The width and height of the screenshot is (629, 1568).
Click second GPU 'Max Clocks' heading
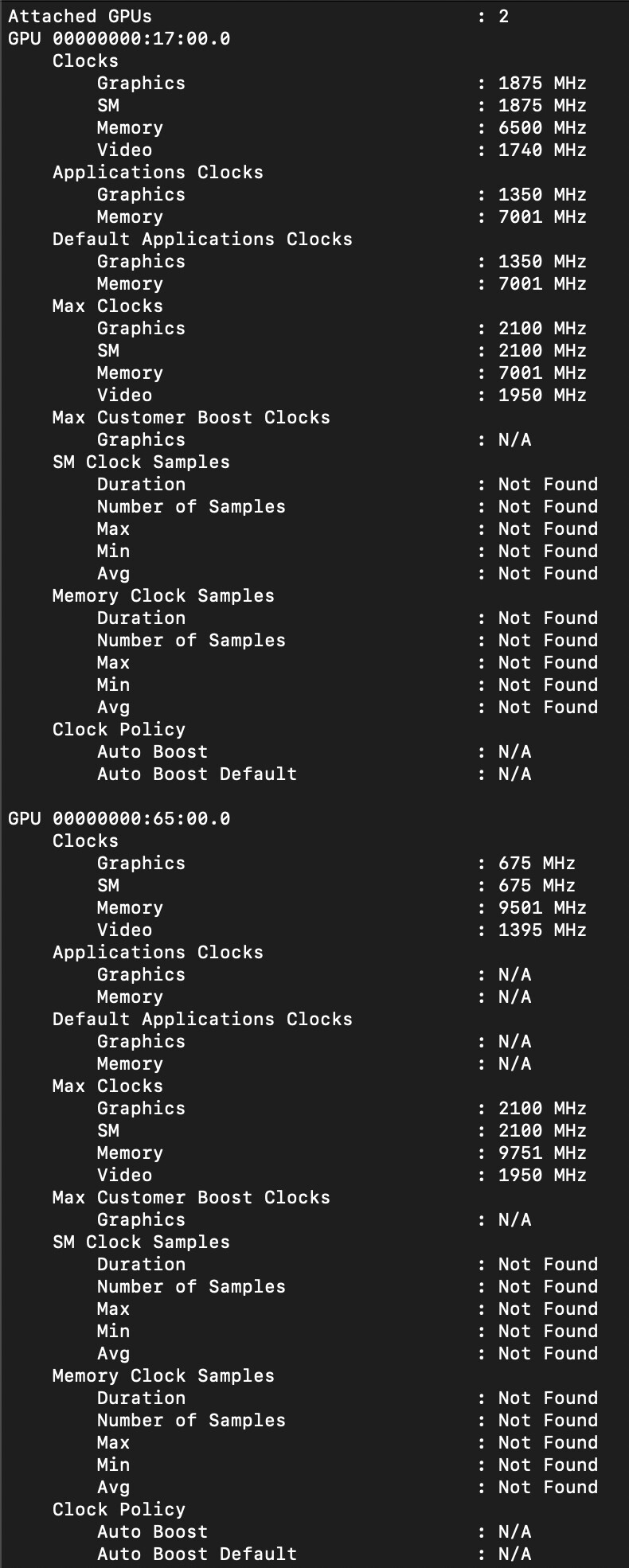(107, 1086)
